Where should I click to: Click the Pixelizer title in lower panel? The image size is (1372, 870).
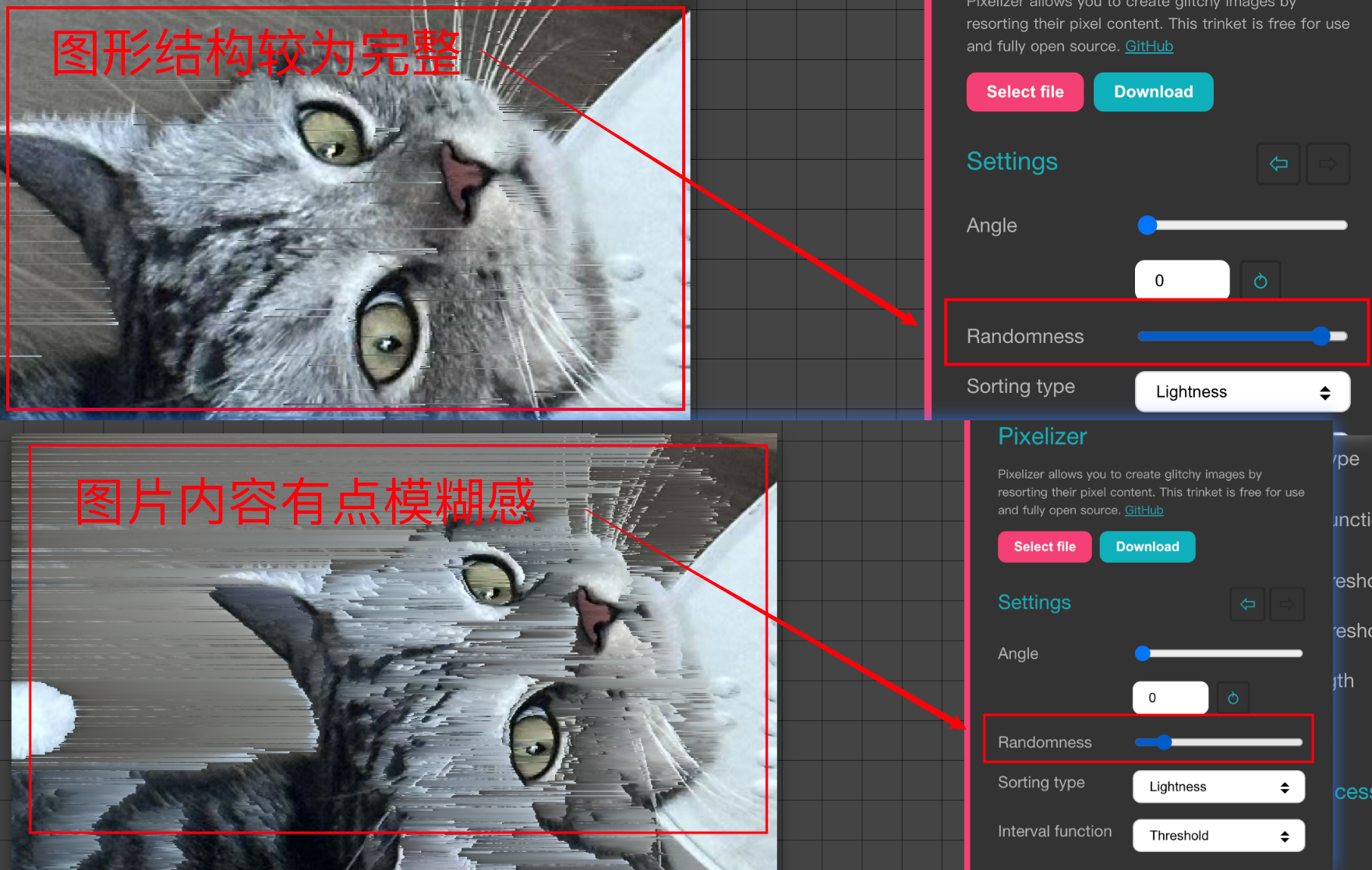pos(1041,437)
